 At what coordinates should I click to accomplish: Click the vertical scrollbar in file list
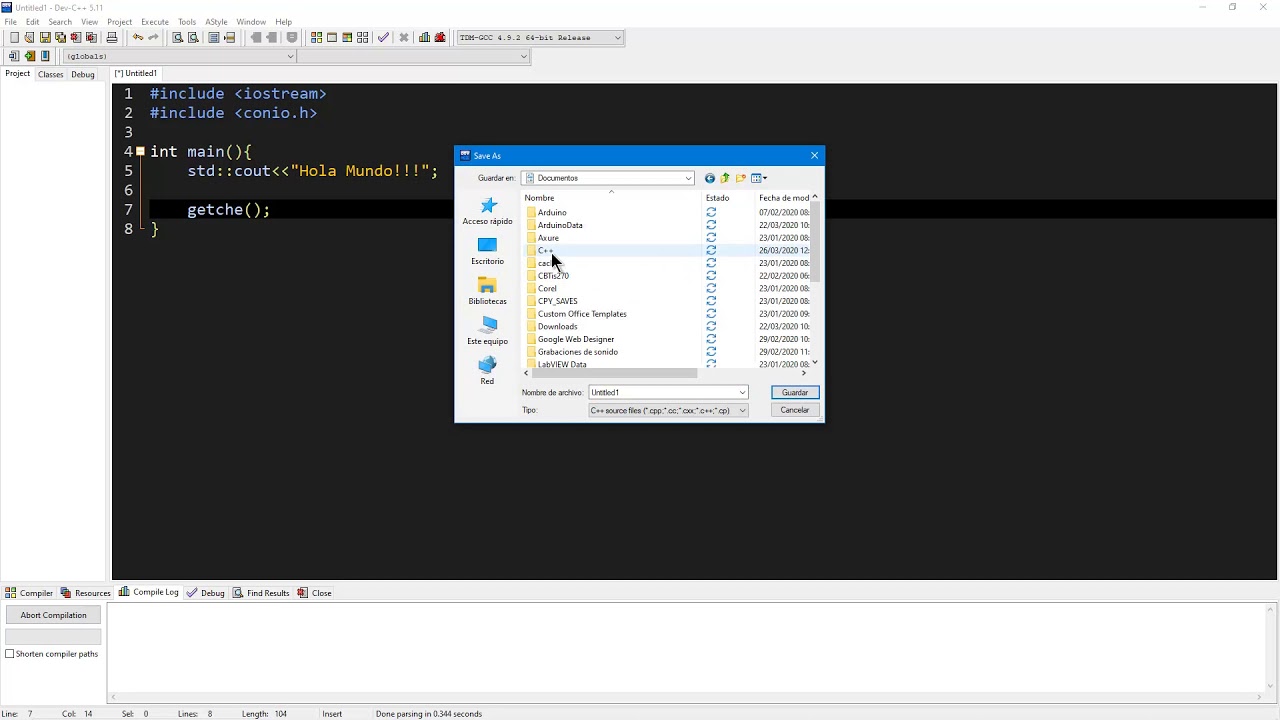point(815,240)
